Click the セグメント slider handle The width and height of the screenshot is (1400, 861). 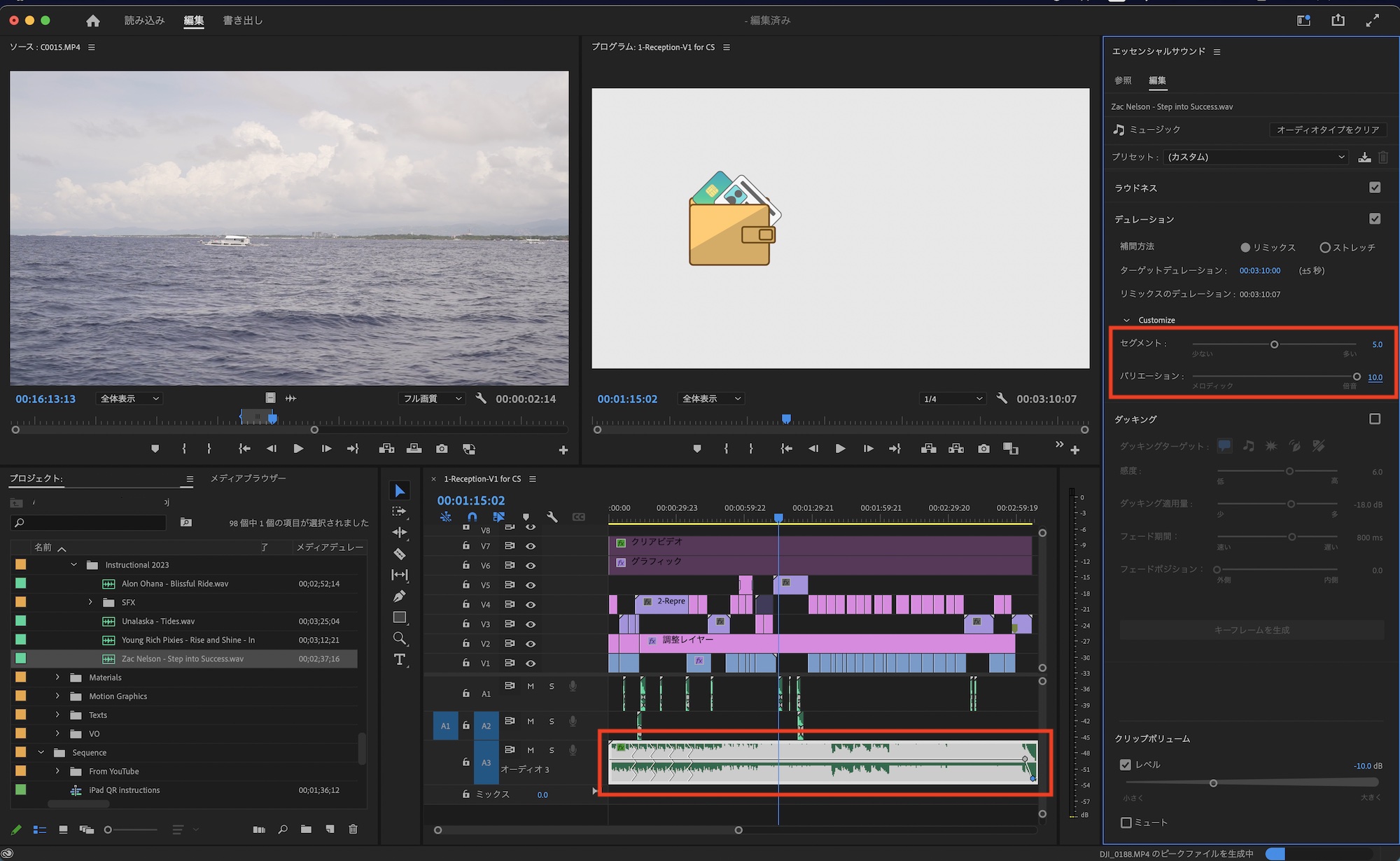pos(1274,344)
